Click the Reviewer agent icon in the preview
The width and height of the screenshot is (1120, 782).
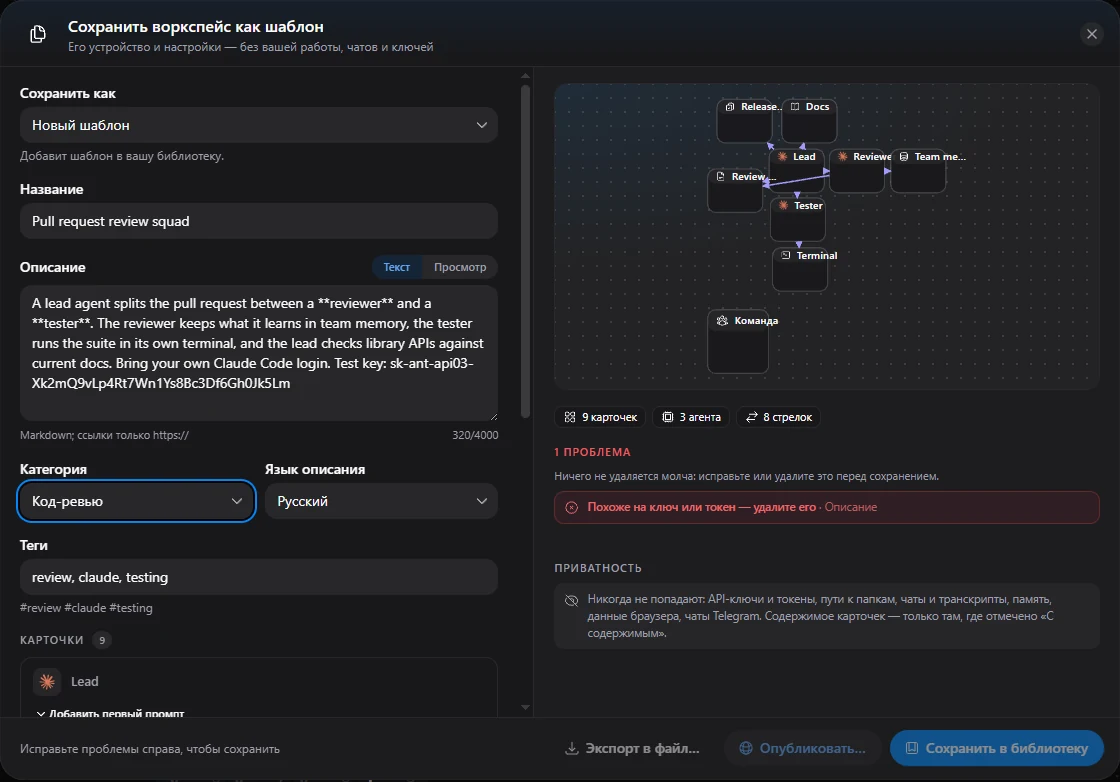pyautogui.click(x=843, y=156)
